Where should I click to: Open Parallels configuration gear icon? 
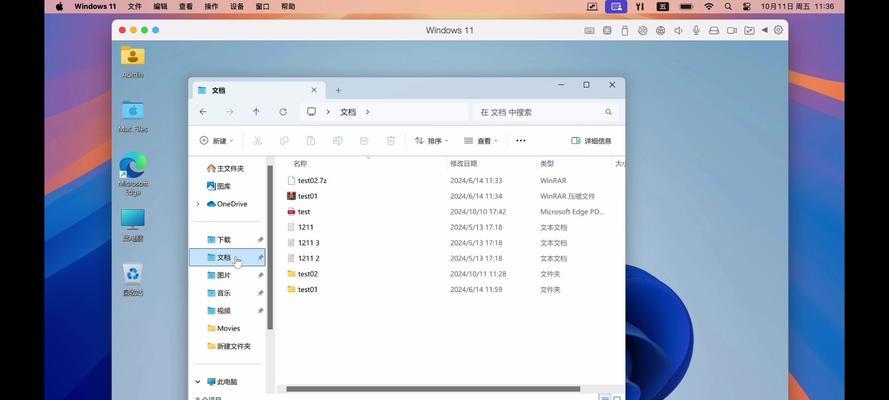pos(778,30)
